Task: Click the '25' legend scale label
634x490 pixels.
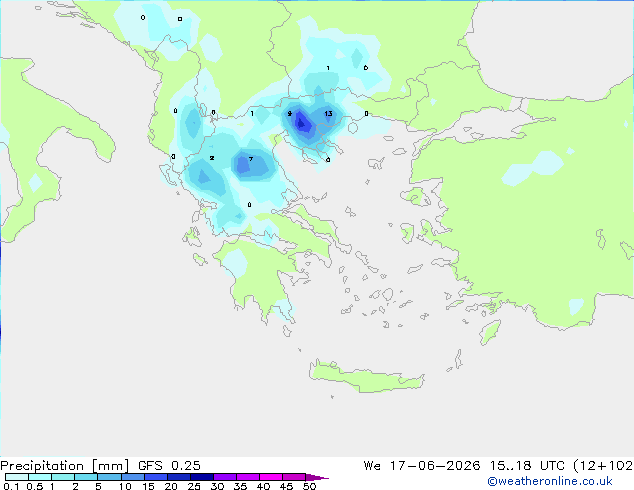Action: pyautogui.click(x=194, y=486)
